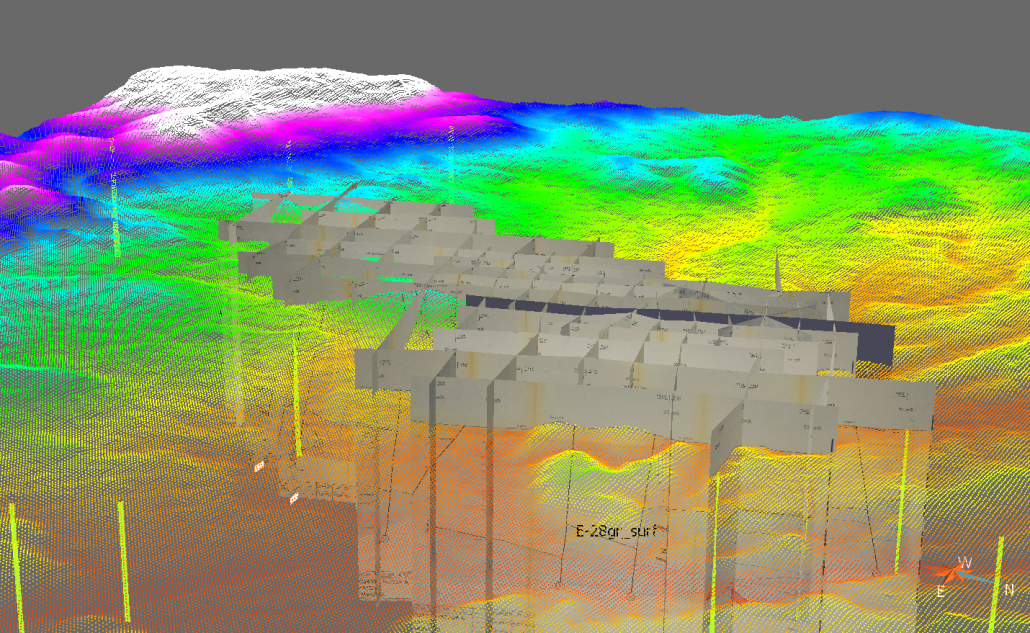Click the W label on the compass

click(x=964, y=563)
